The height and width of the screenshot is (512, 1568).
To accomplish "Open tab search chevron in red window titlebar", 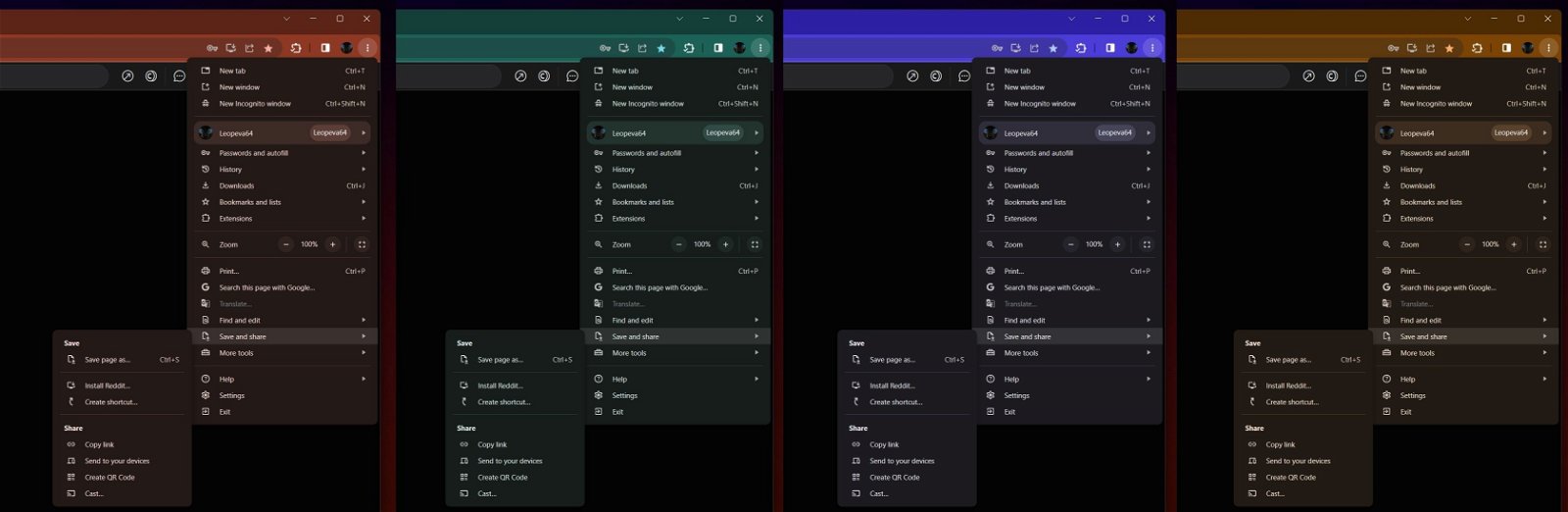I will (x=287, y=19).
